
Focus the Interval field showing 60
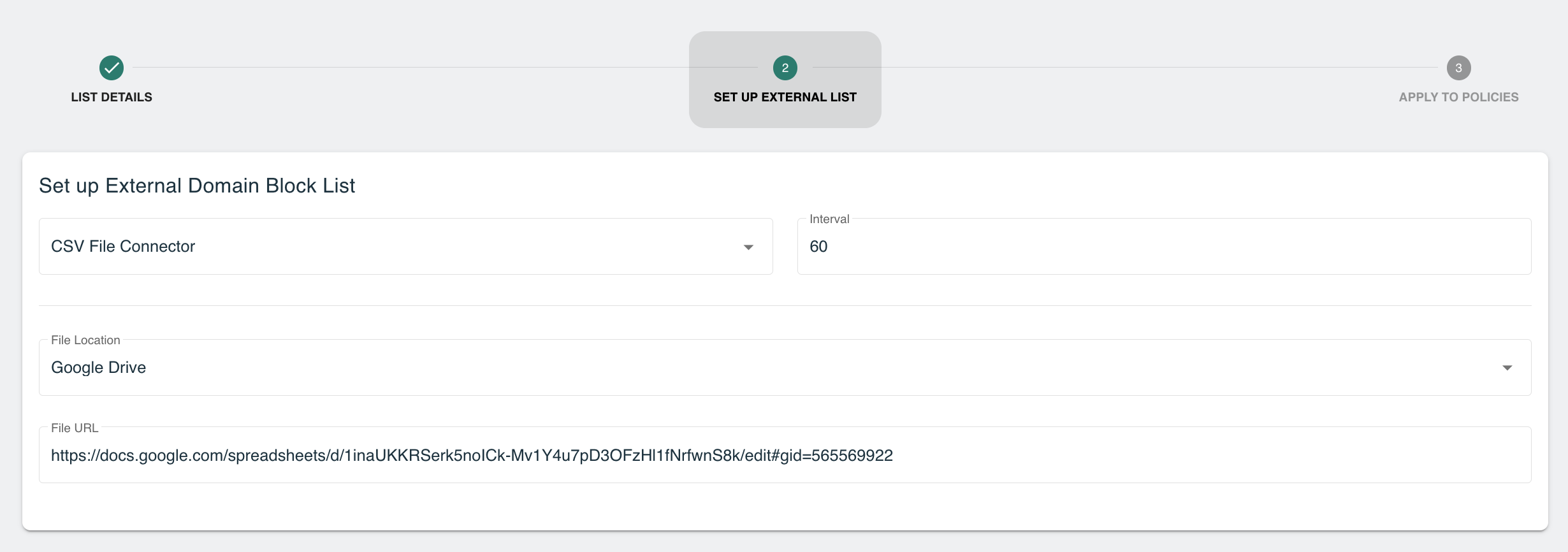pos(1164,247)
